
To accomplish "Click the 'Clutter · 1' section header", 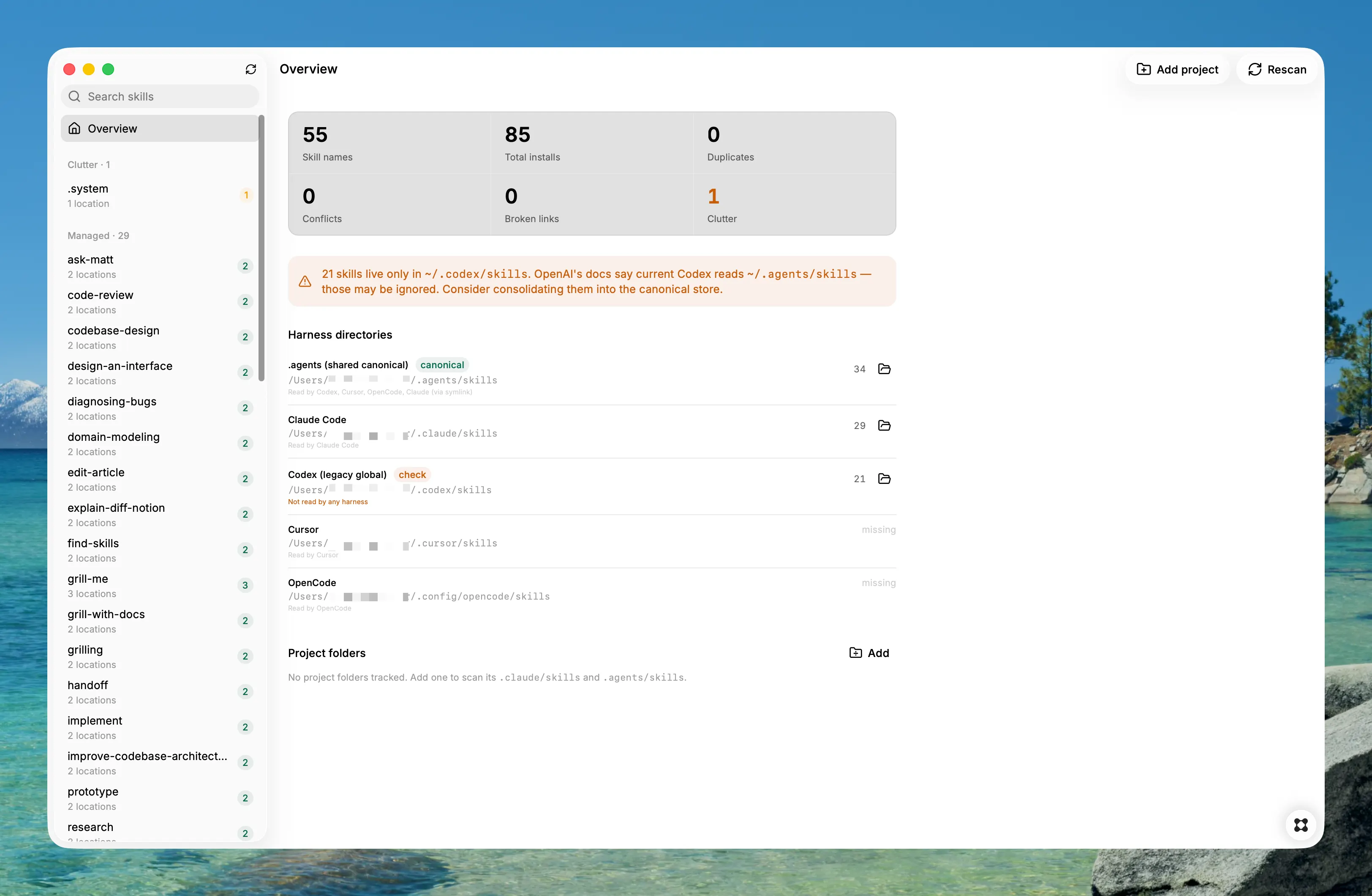I will pos(89,165).
